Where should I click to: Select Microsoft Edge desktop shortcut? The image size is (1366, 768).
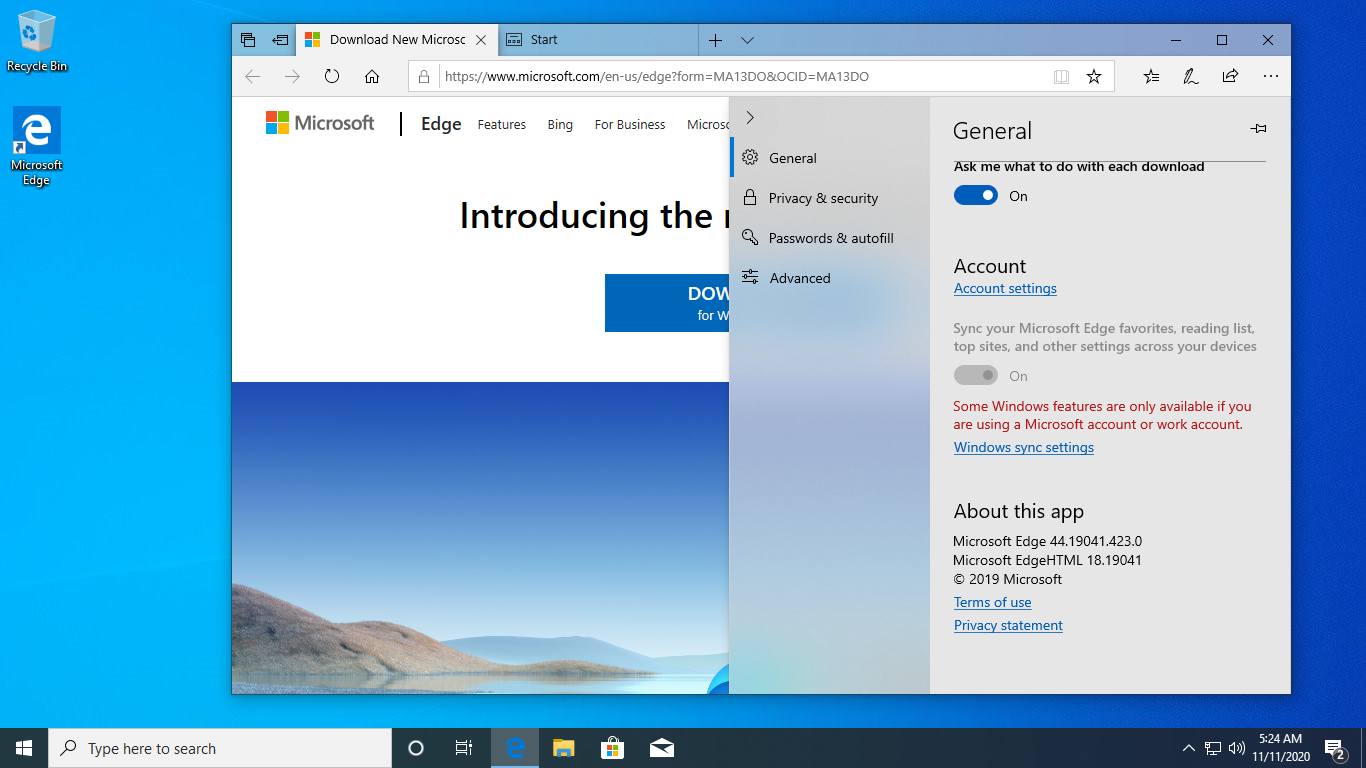point(37,147)
